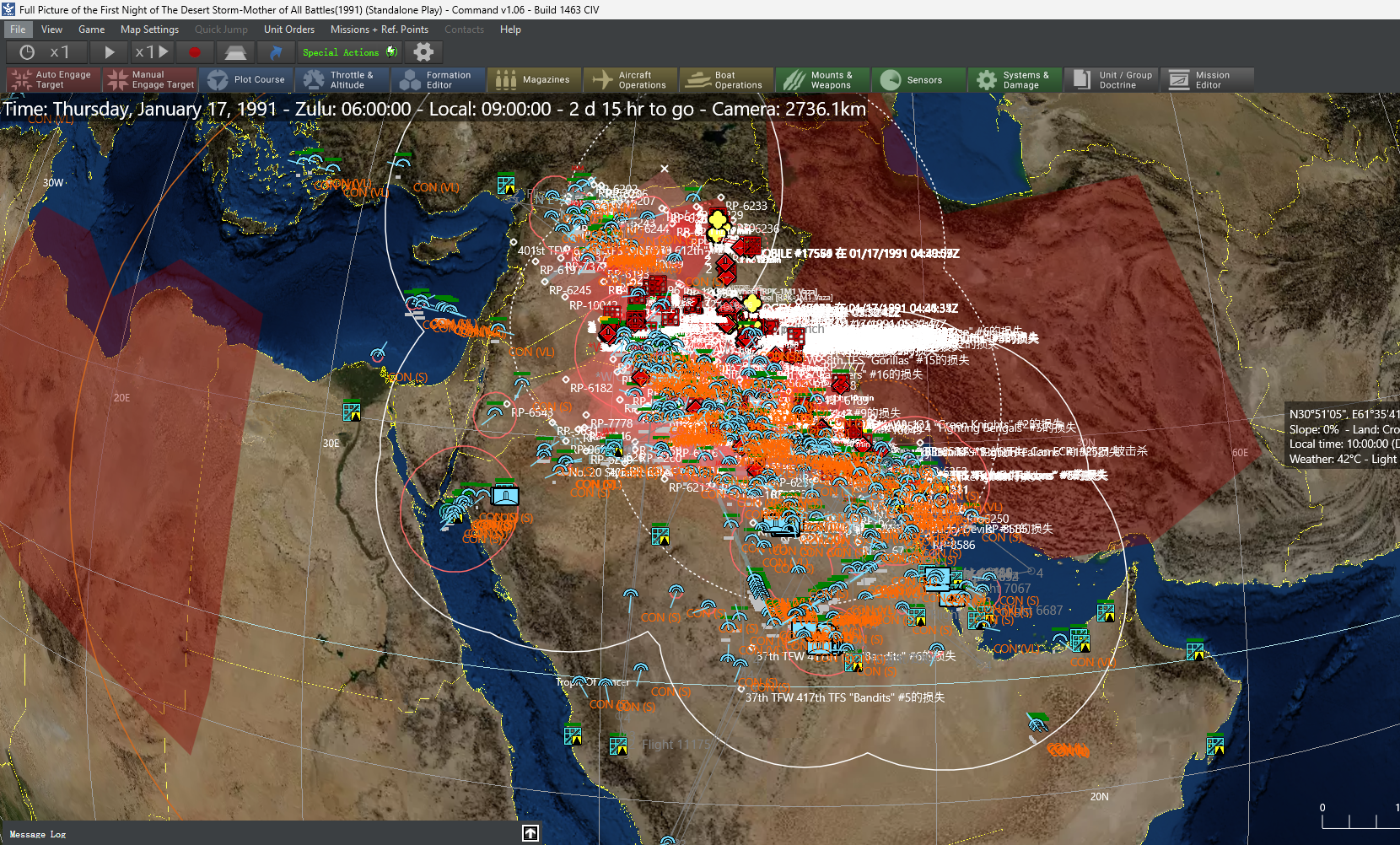Image resolution: width=1400 pixels, height=845 pixels.
Task: Open the Game menu
Action: tap(92, 30)
